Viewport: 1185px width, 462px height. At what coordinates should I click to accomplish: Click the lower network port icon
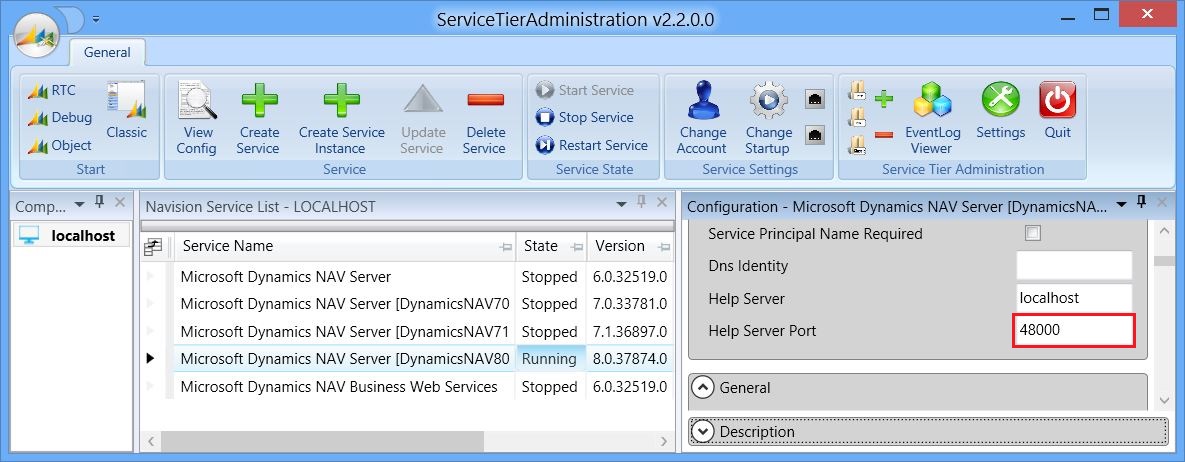coord(815,135)
